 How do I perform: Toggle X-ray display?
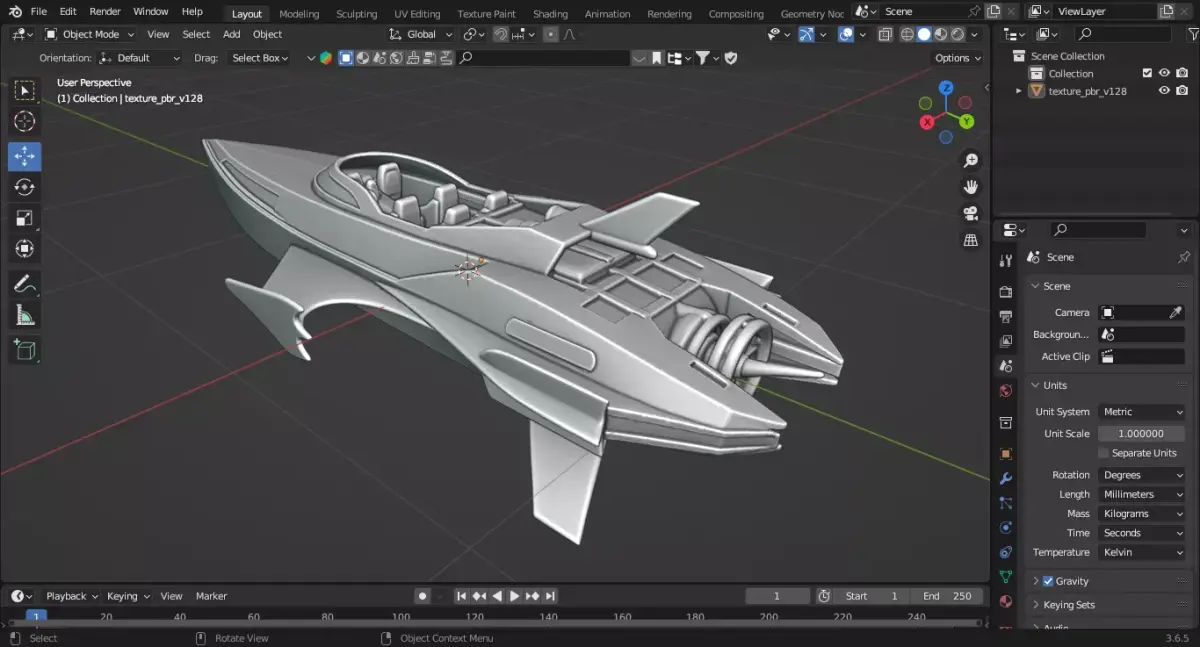click(x=885, y=34)
